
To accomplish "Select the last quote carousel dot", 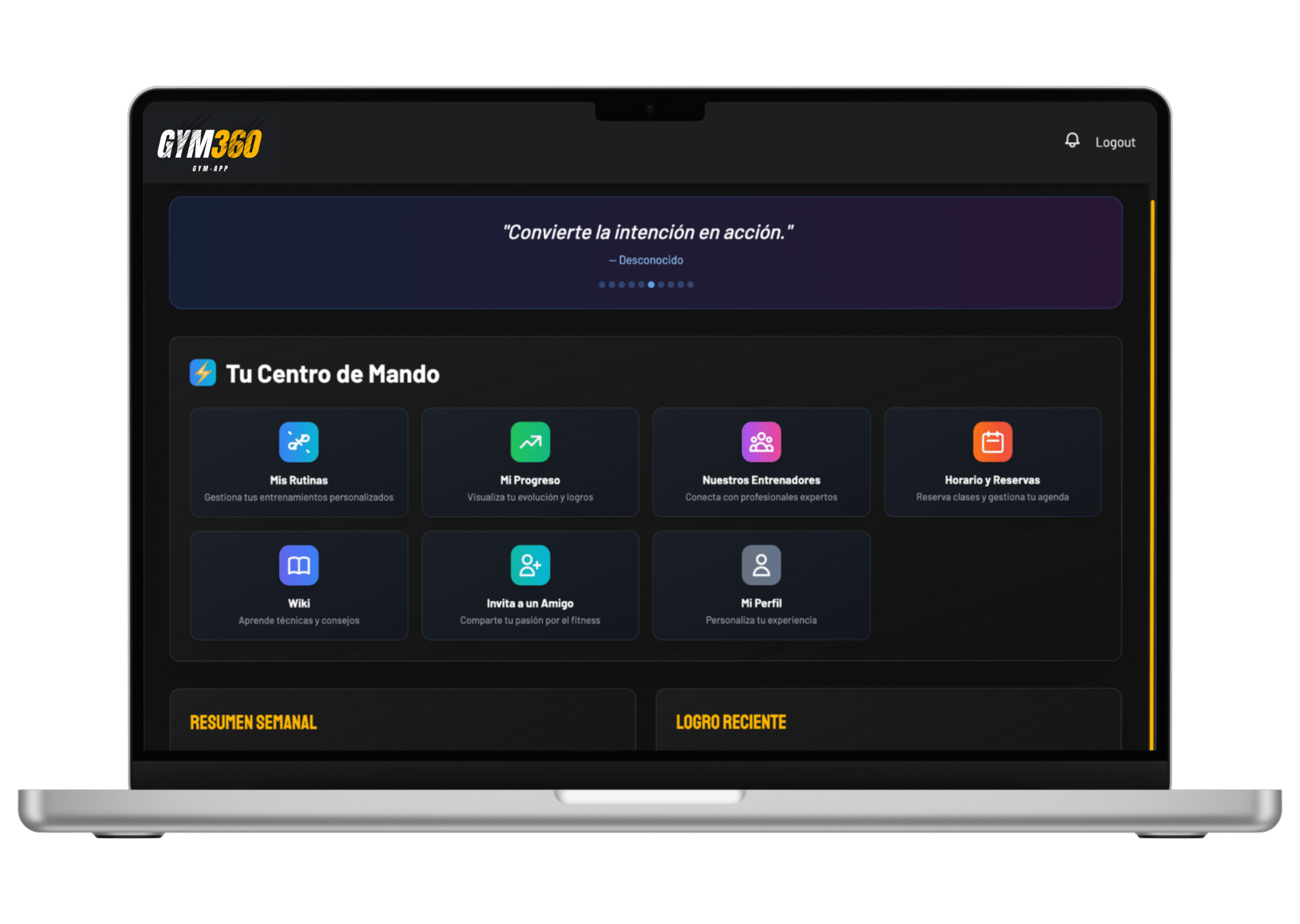I will pyautogui.click(x=690, y=284).
